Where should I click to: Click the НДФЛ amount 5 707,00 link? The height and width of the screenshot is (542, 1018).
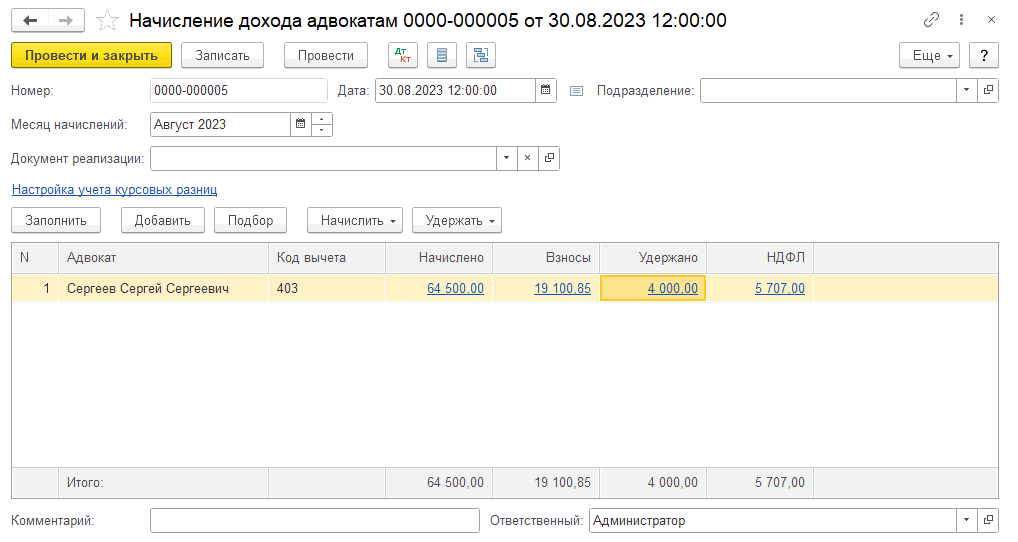coord(780,288)
